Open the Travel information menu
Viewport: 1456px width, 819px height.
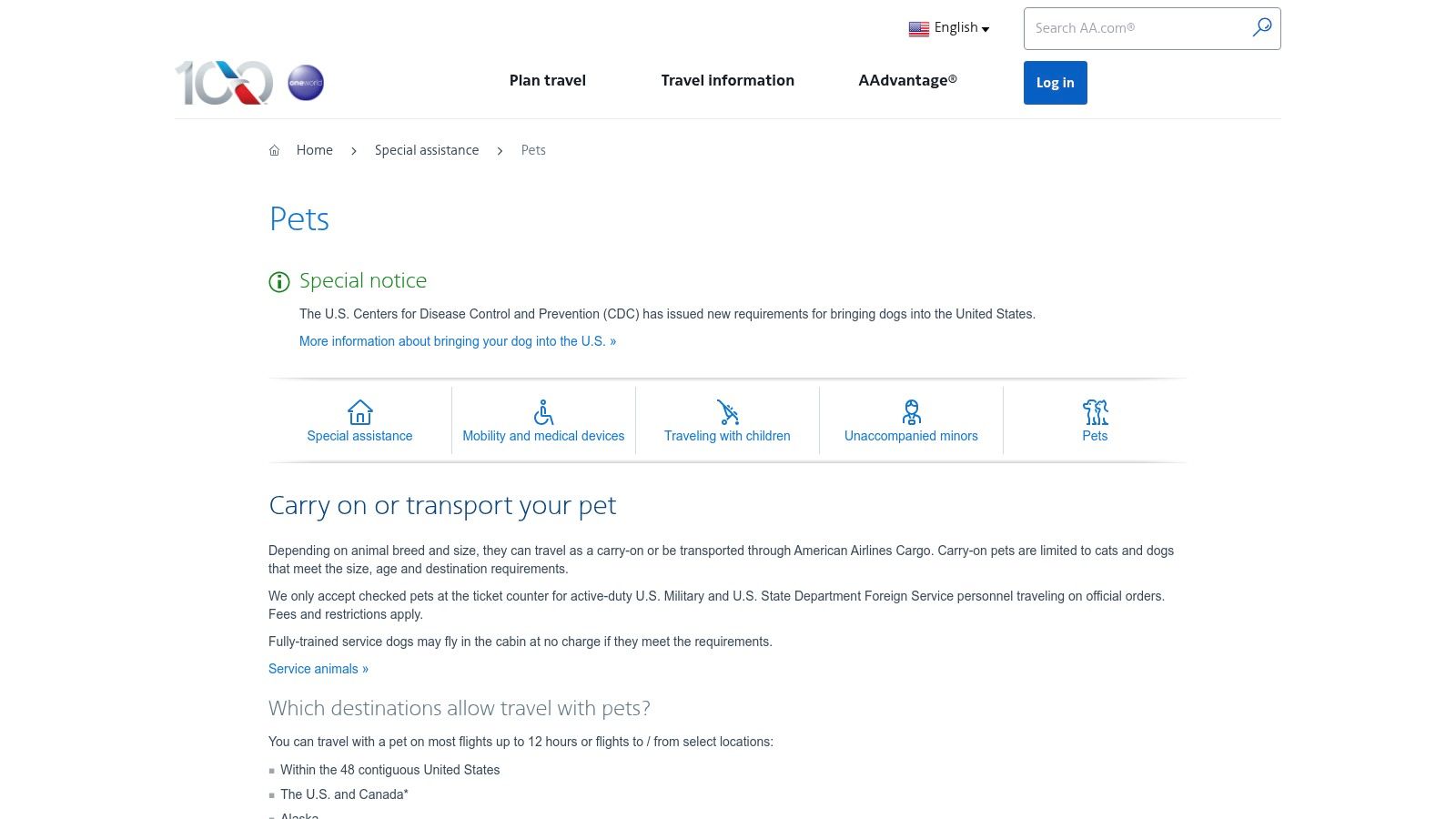(x=727, y=81)
